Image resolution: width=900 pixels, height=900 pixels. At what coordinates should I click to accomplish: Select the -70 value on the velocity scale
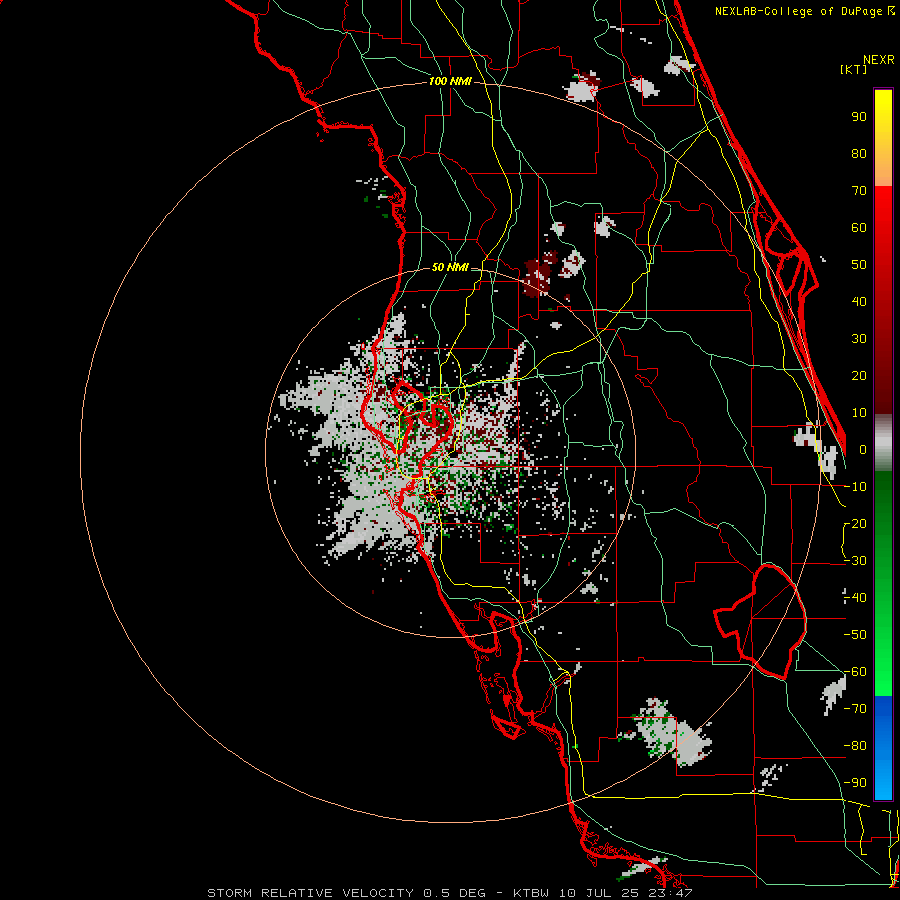(x=855, y=709)
